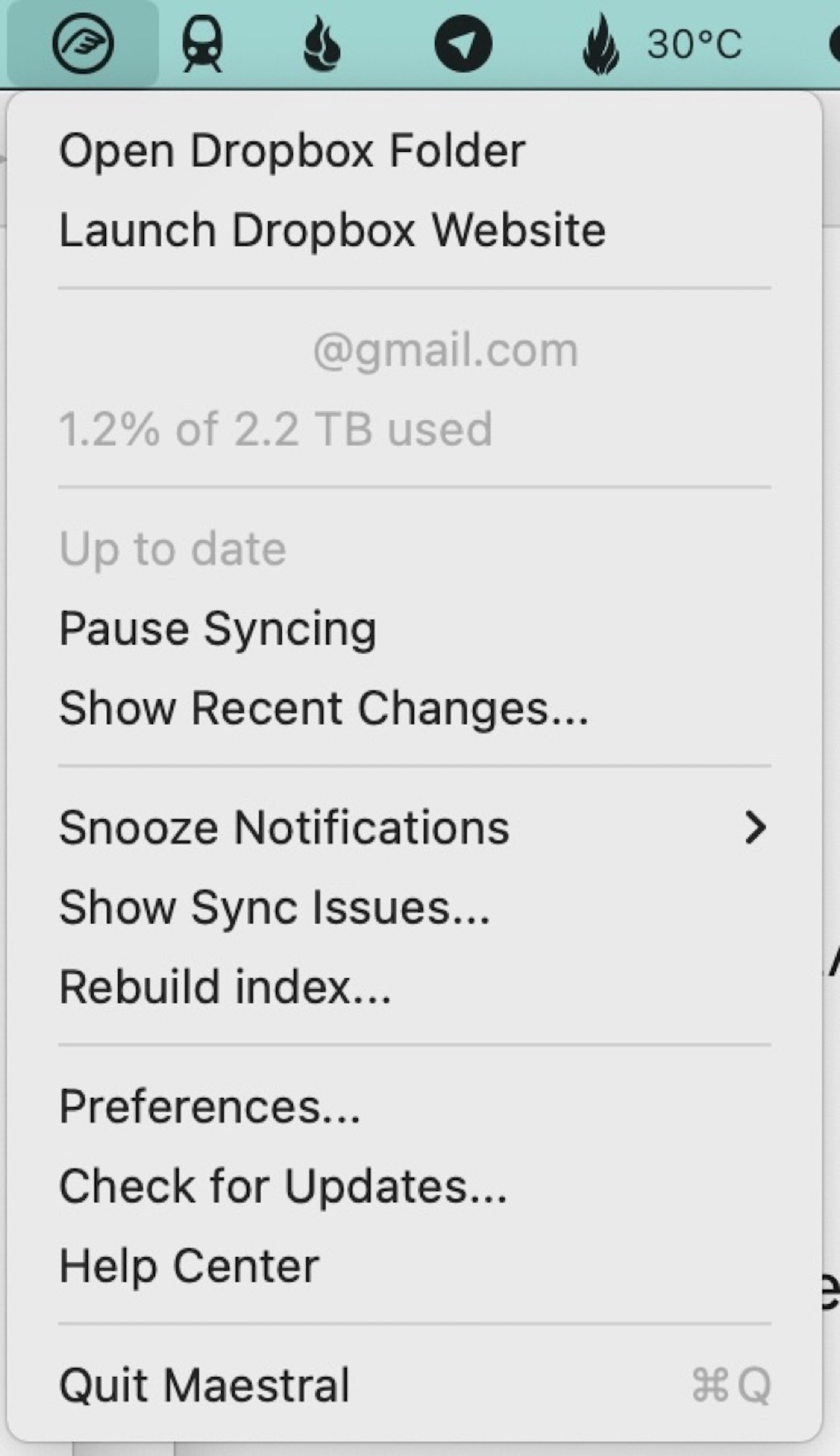Pause Syncing in Maestral
The image size is (840, 1456).
pyautogui.click(x=218, y=628)
